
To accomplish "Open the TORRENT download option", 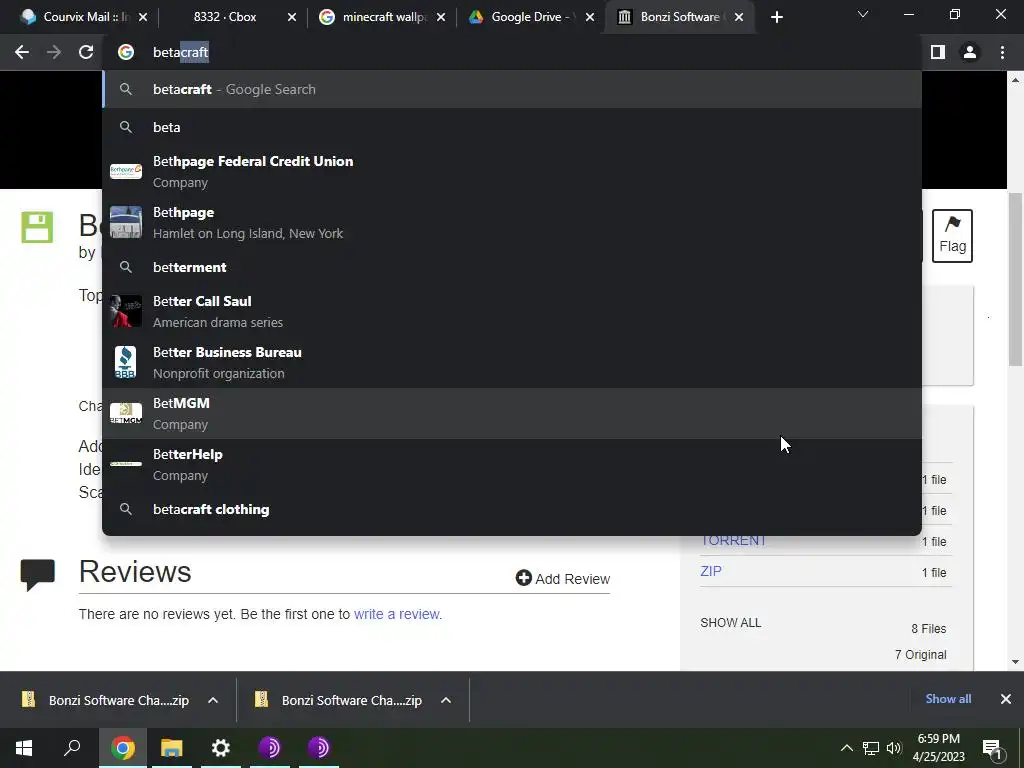I will tap(733, 541).
